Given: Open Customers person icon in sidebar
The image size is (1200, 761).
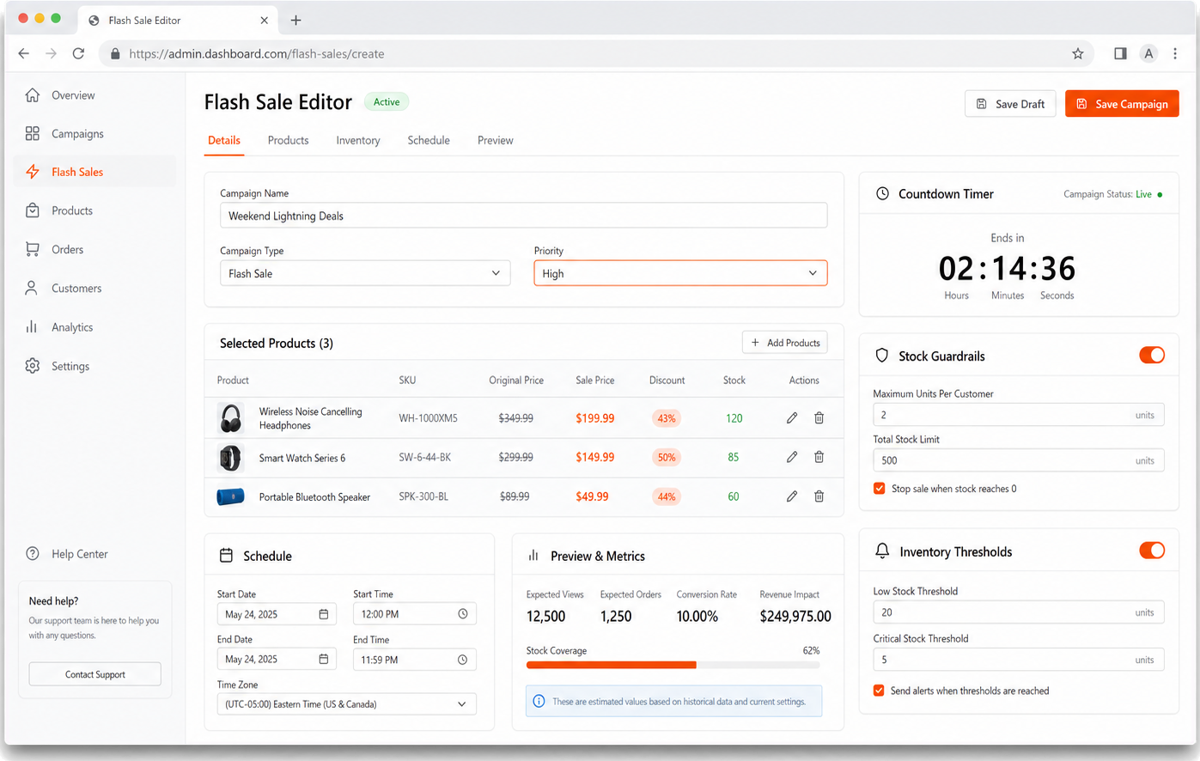Looking at the screenshot, I should coord(33,288).
